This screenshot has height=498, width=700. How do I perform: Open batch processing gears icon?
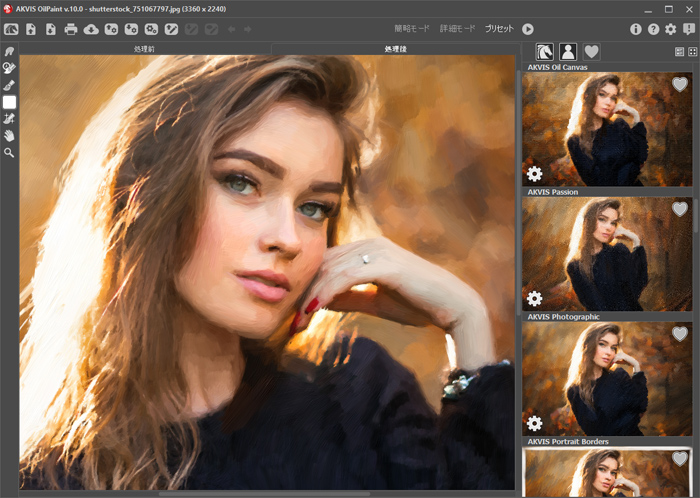[x=151, y=29]
